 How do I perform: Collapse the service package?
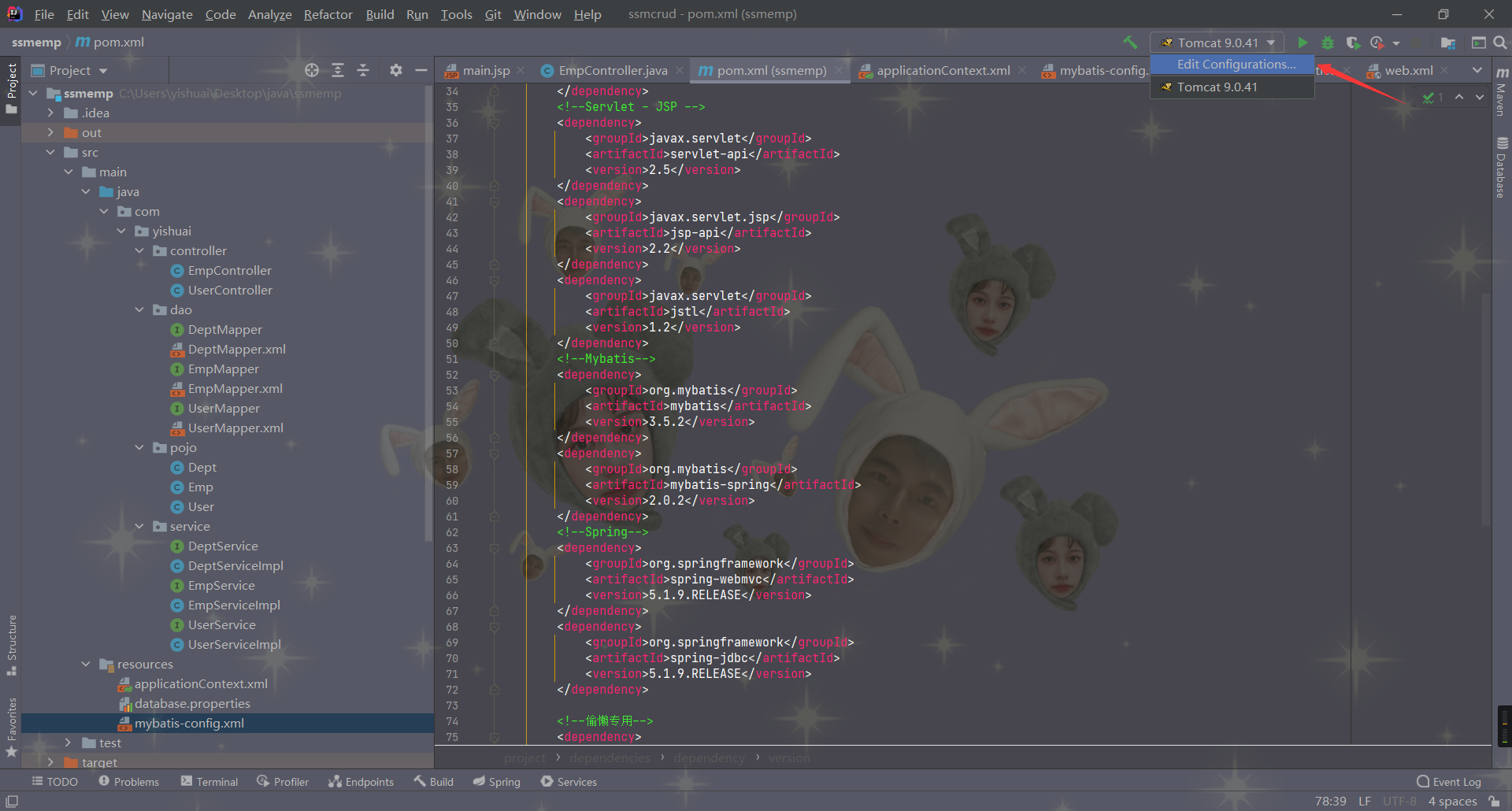click(x=139, y=526)
